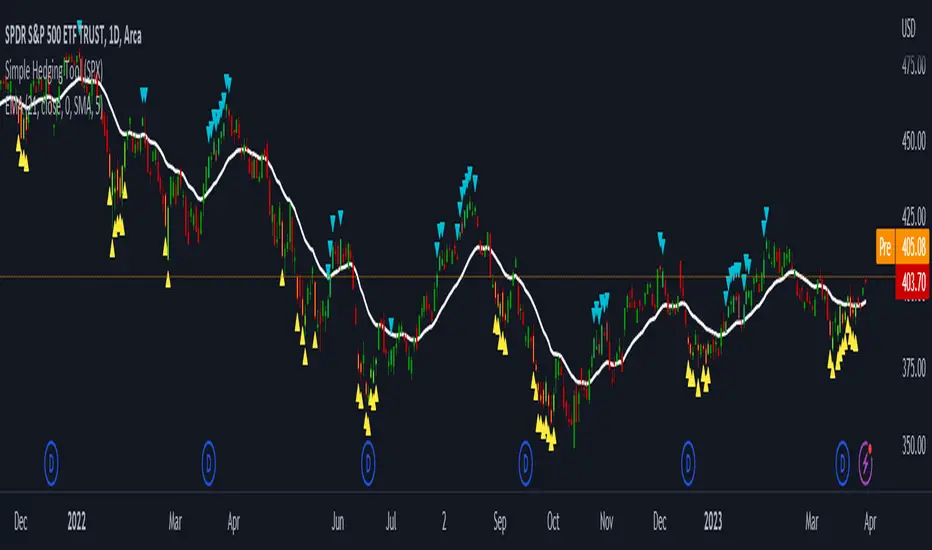Select the EMA (21, close, 0, SMA, 5) legend
The image size is (932, 550).
53,106
